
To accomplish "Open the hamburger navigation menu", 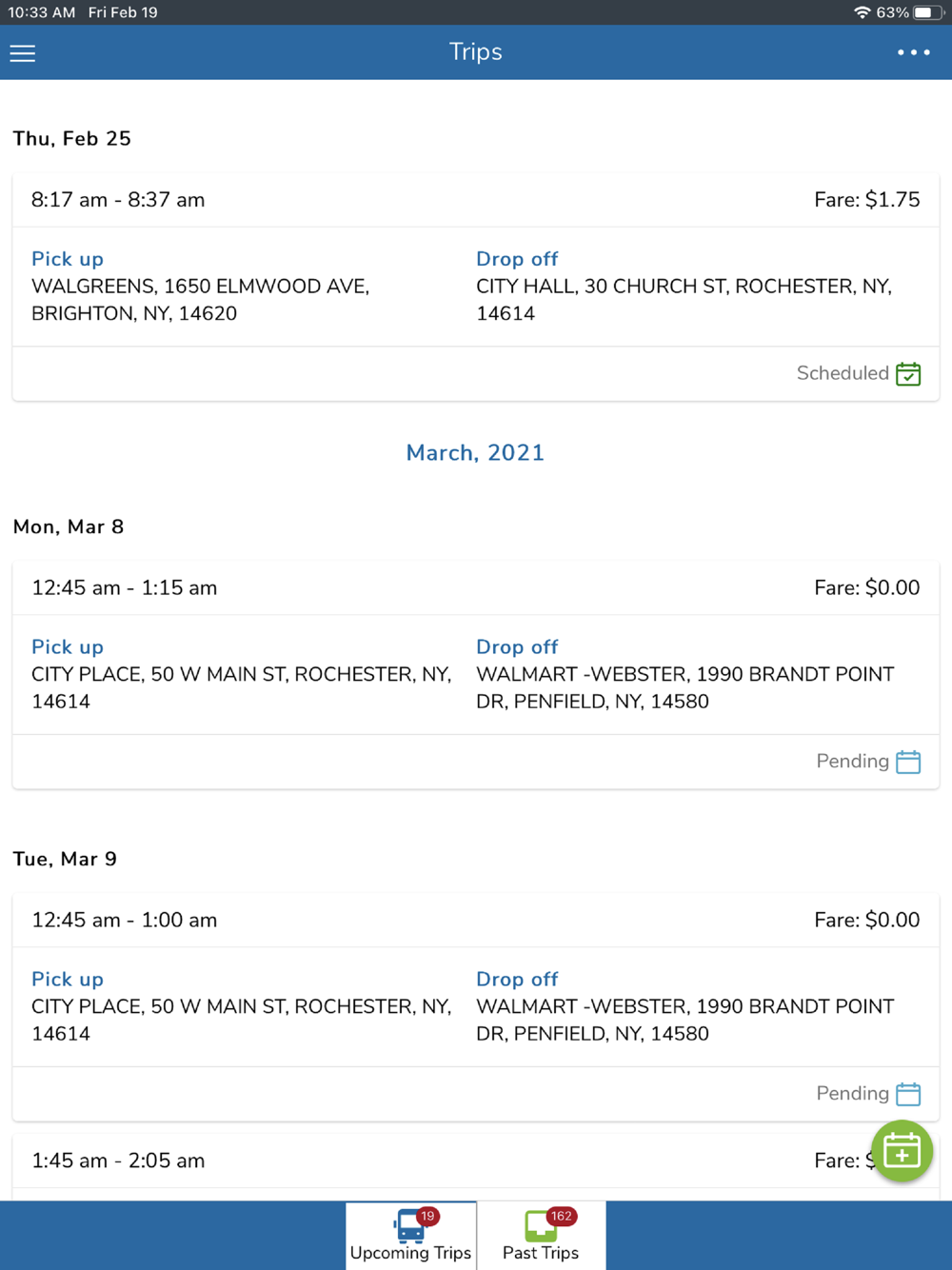I will coord(23,53).
